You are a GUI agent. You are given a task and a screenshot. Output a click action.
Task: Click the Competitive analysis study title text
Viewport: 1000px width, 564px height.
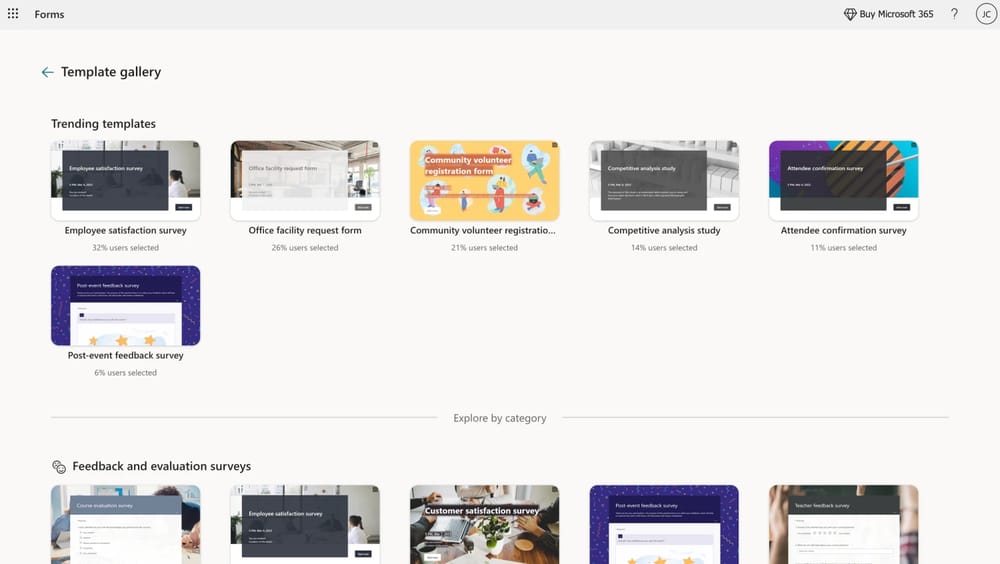pyautogui.click(x=664, y=230)
